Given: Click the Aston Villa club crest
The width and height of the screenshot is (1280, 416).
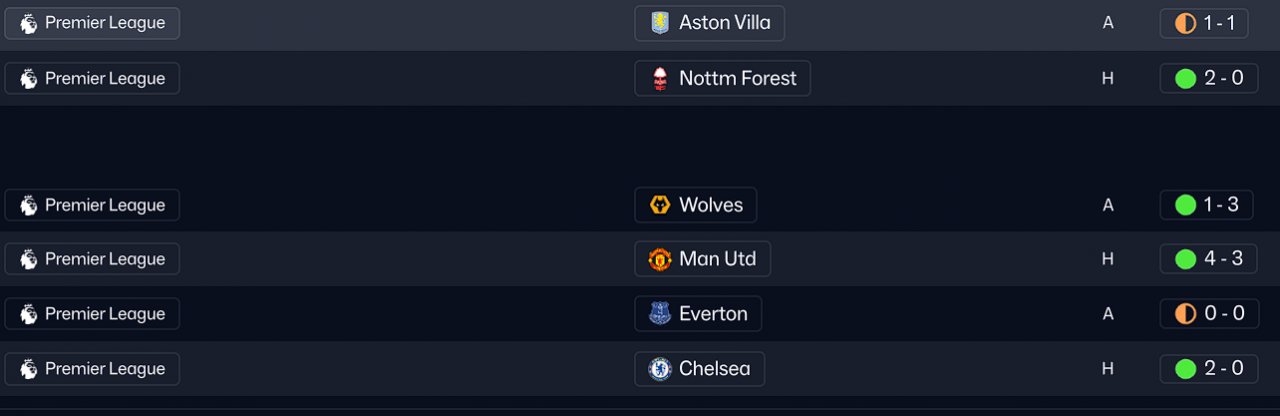Looking at the screenshot, I should pyautogui.click(x=659, y=23).
